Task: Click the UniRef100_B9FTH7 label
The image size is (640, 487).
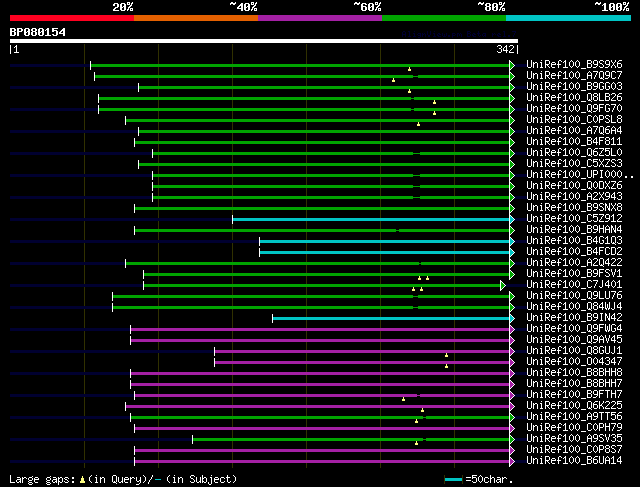Action: pos(574,395)
